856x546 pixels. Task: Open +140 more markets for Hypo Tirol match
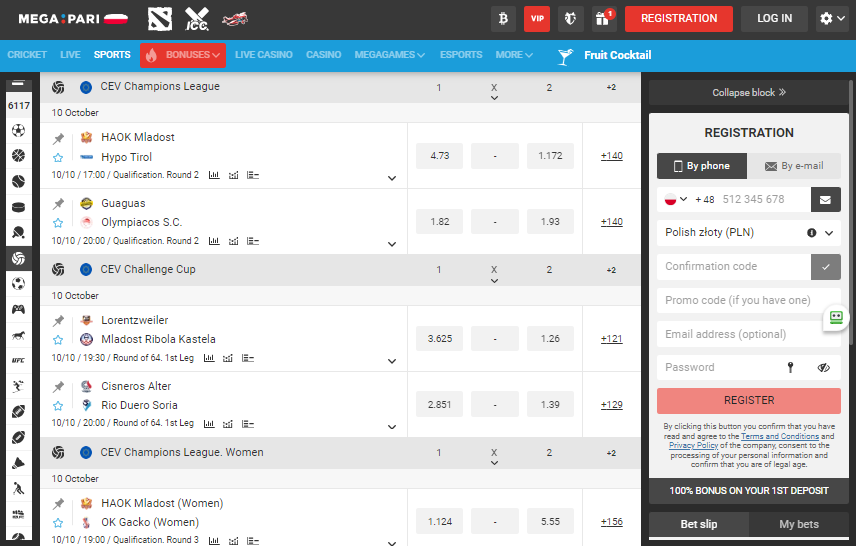611,156
